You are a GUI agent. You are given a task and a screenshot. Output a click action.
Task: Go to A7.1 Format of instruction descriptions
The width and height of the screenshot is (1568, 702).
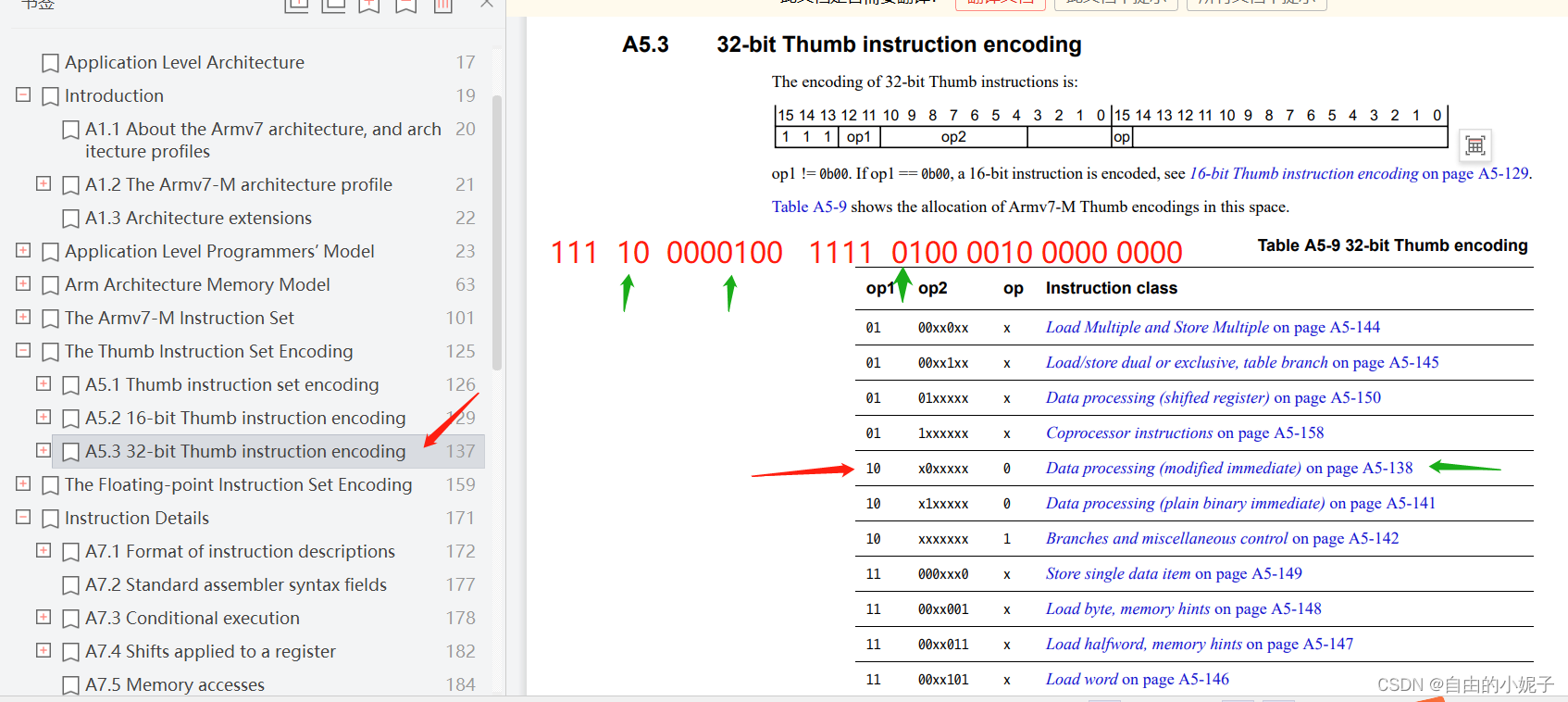(x=241, y=552)
